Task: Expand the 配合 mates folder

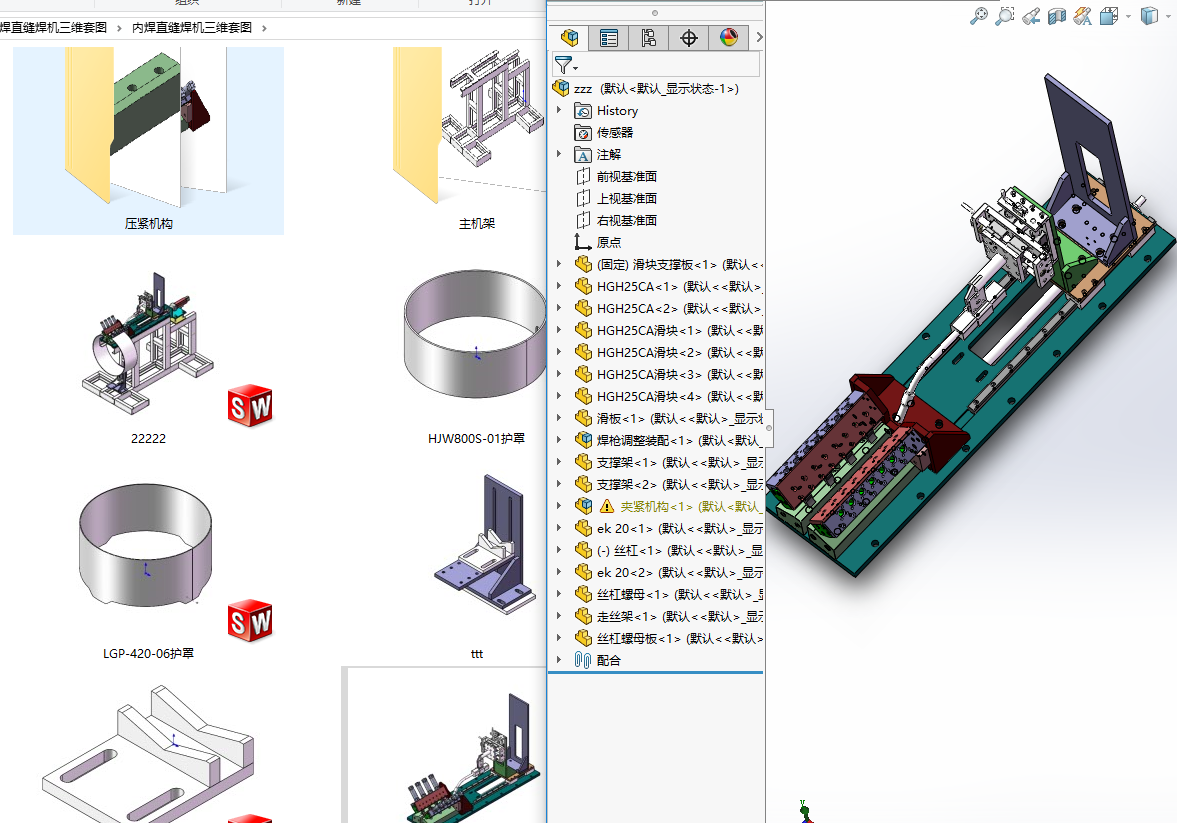Action: [x=559, y=660]
